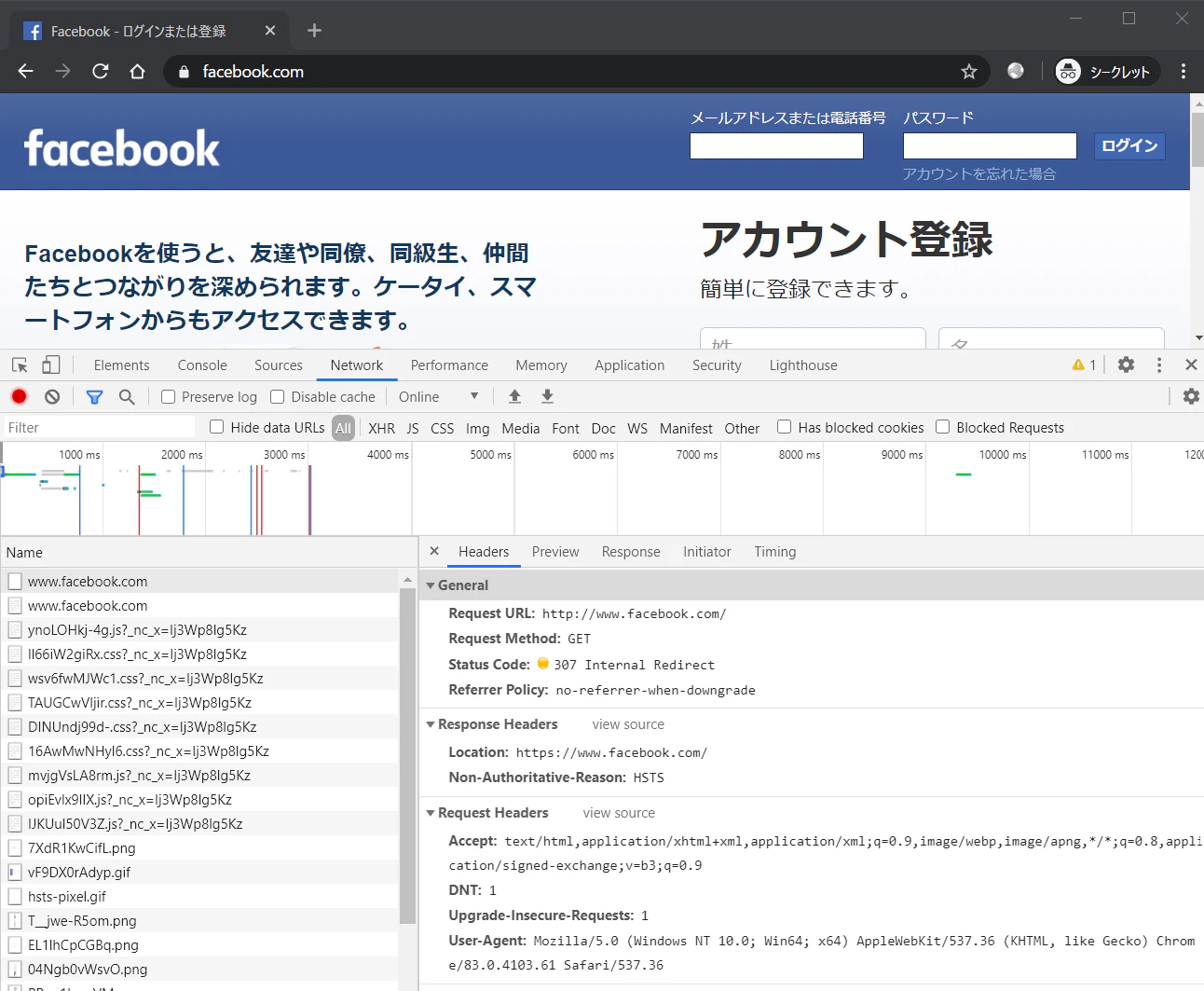This screenshot has width=1204, height=991.
Task: Click view source beside Response Headers
Action: coord(628,724)
